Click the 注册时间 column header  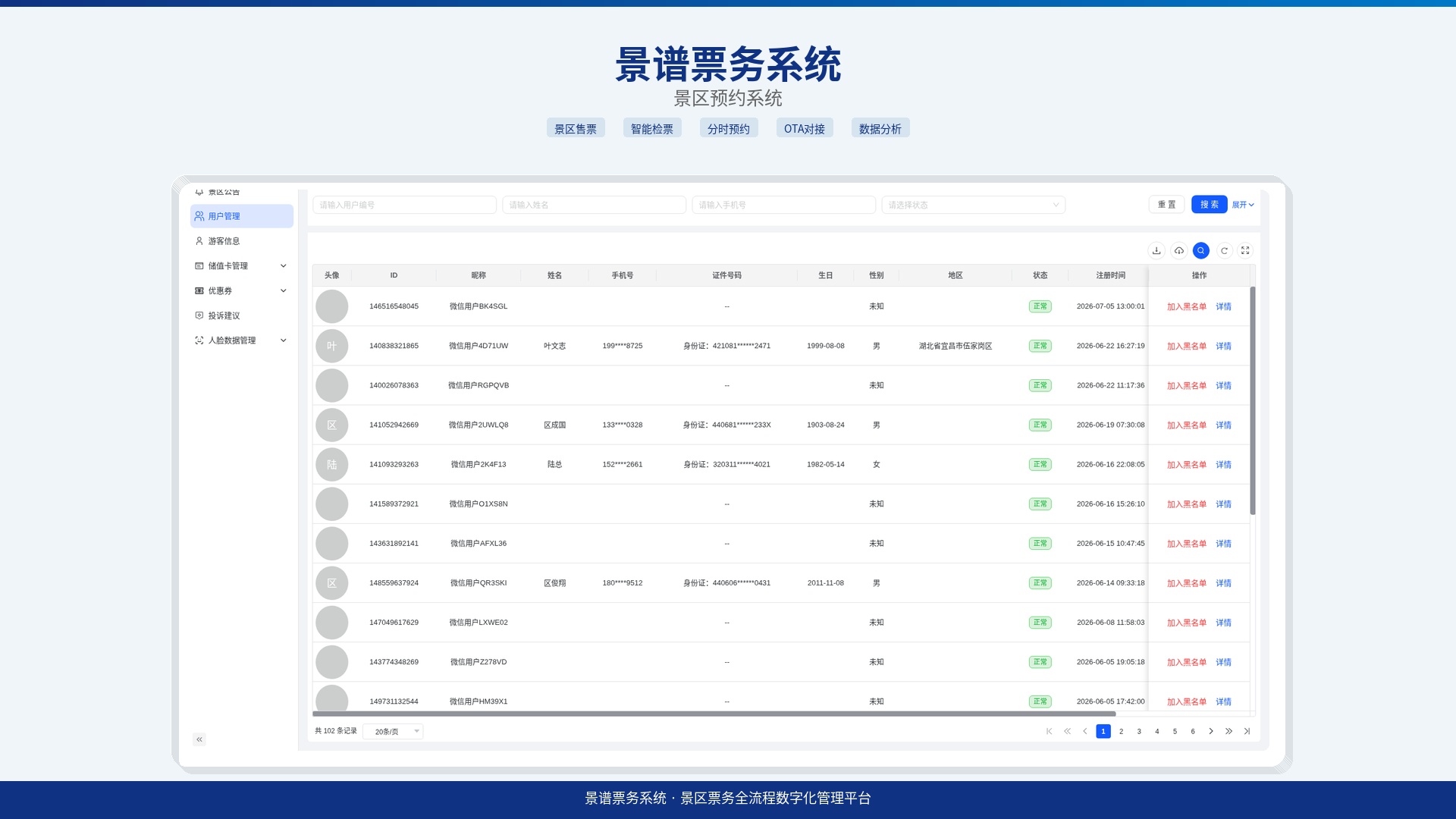(x=1110, y=275)
